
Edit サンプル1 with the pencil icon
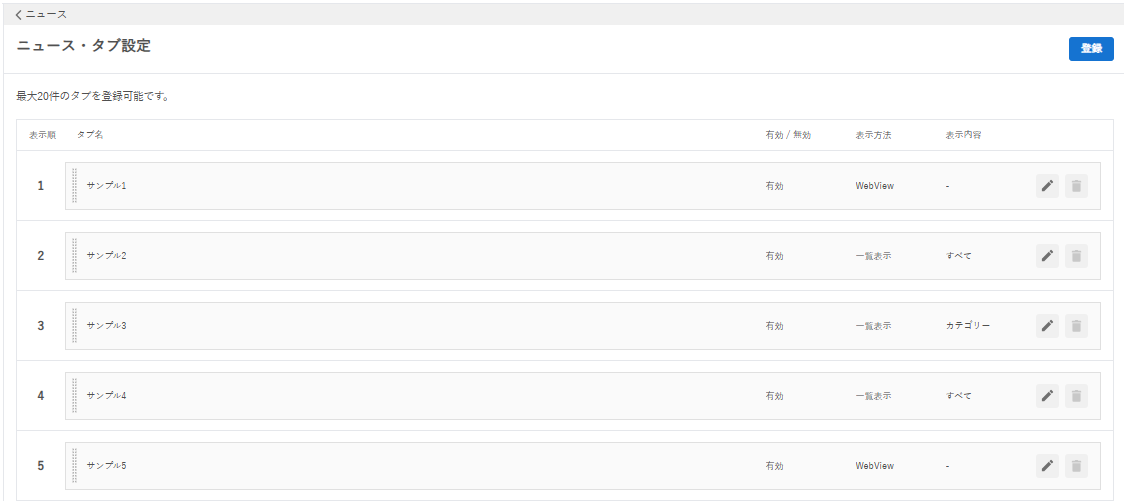1047,186
